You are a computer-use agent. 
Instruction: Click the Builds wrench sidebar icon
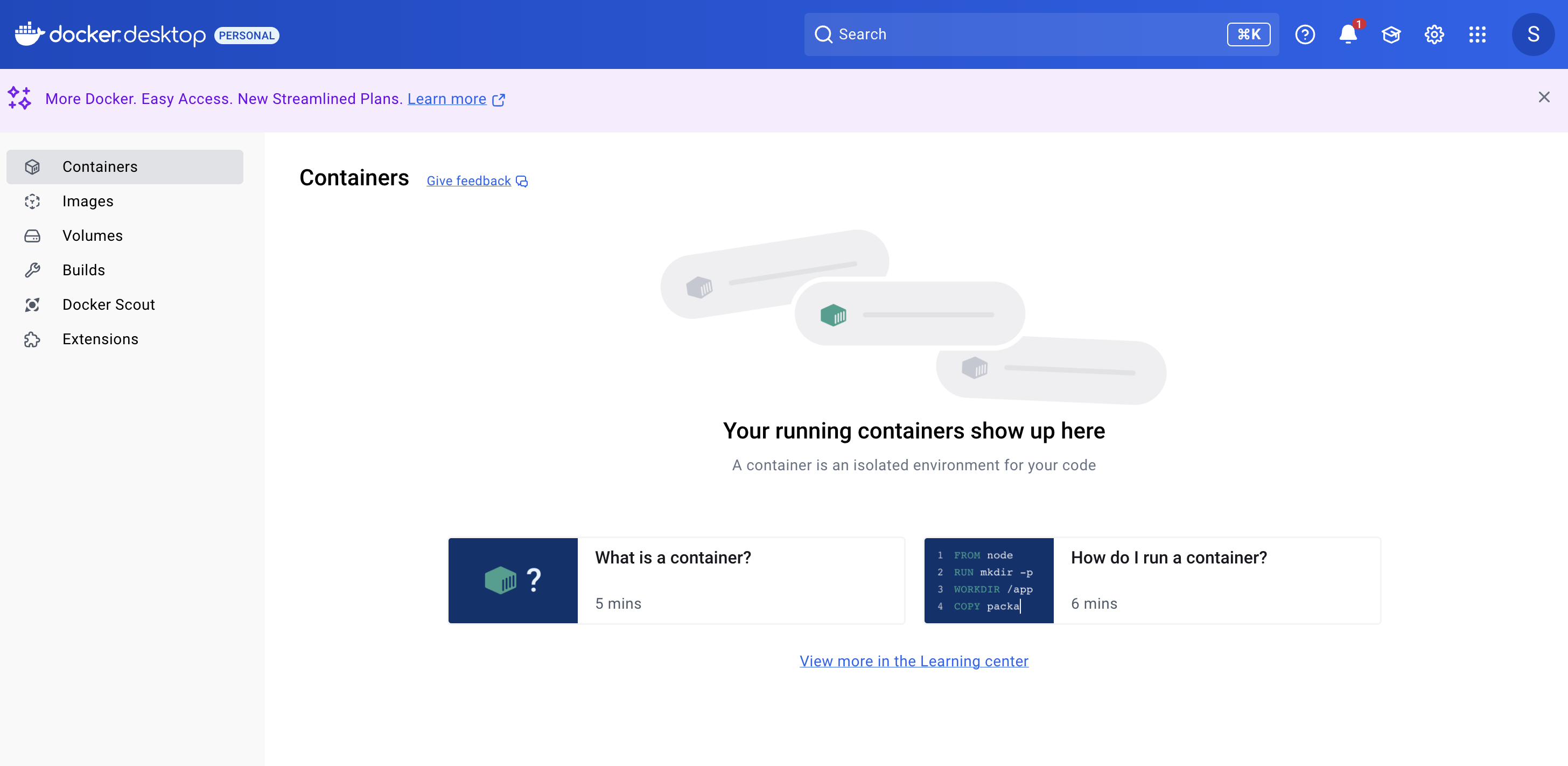(32, 270)
